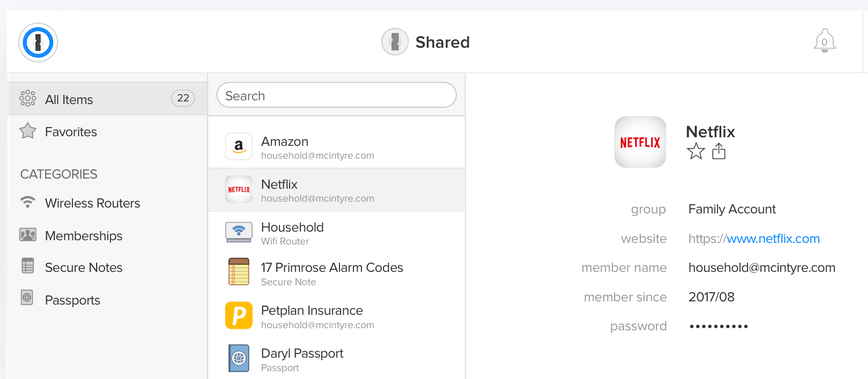Select All Items in the sidebar
The width and height of the screenshot is (868, 379).
pyautogui.click(x=107, y=99)
